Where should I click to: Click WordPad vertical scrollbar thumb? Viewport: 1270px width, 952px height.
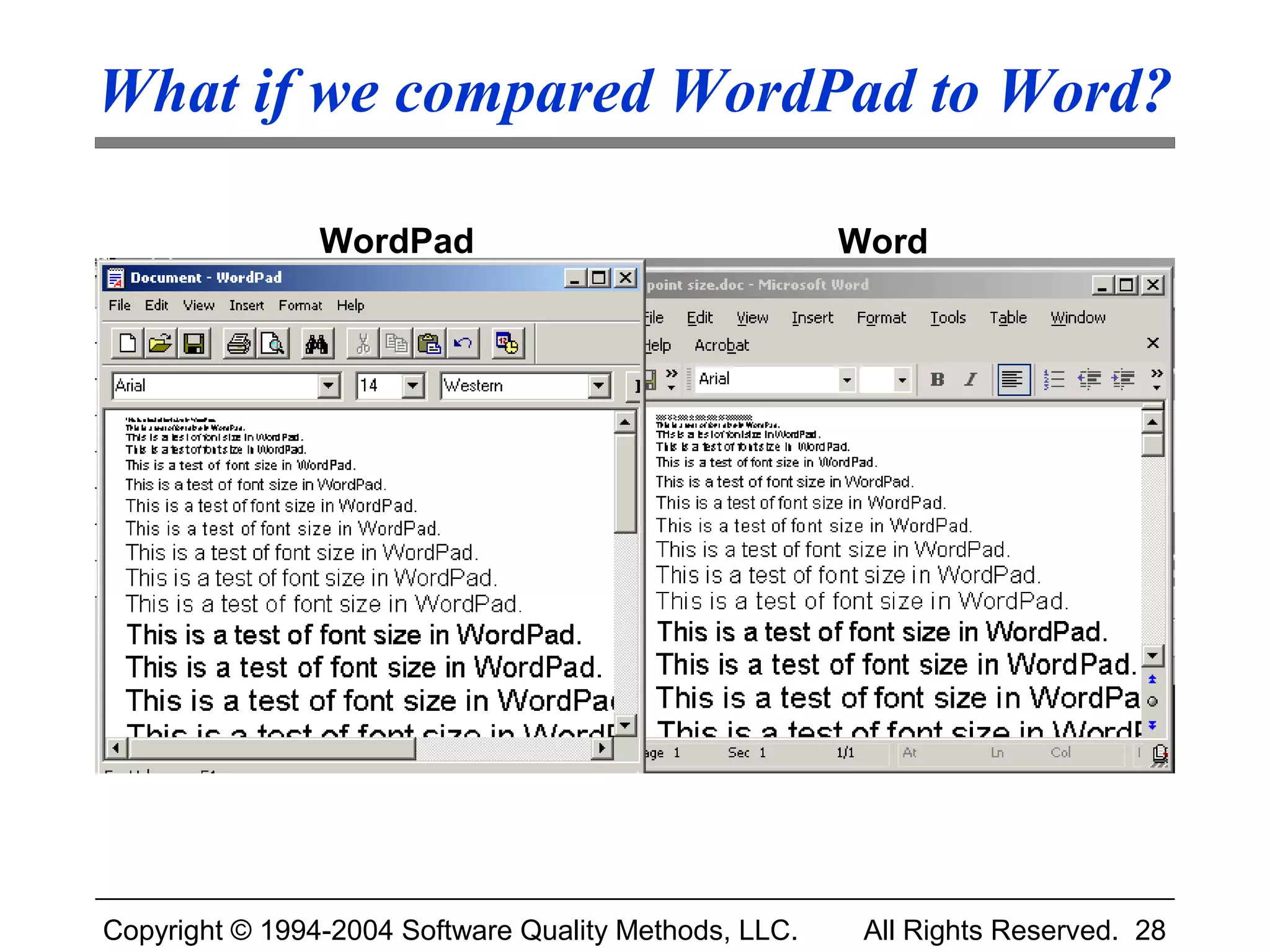[625, 483]
